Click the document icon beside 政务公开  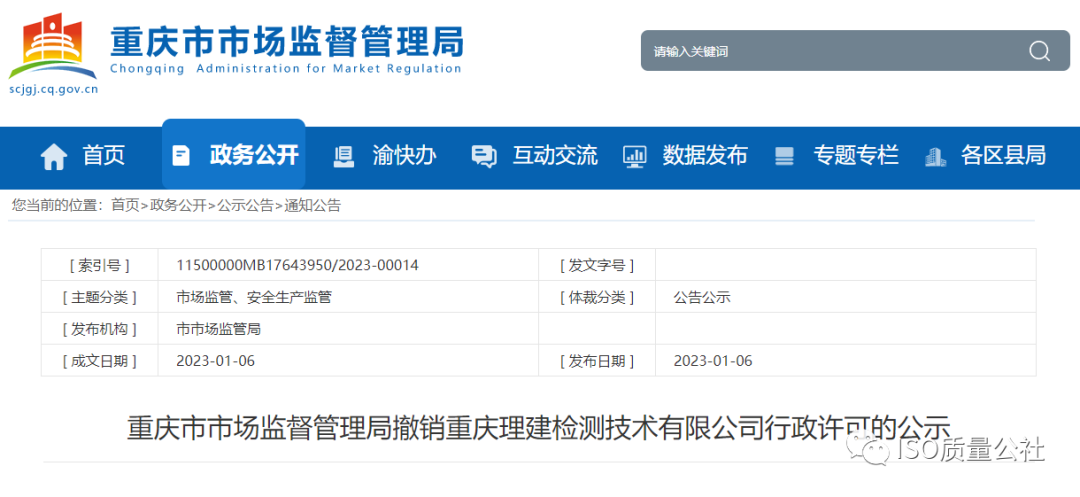click(180, 156)
